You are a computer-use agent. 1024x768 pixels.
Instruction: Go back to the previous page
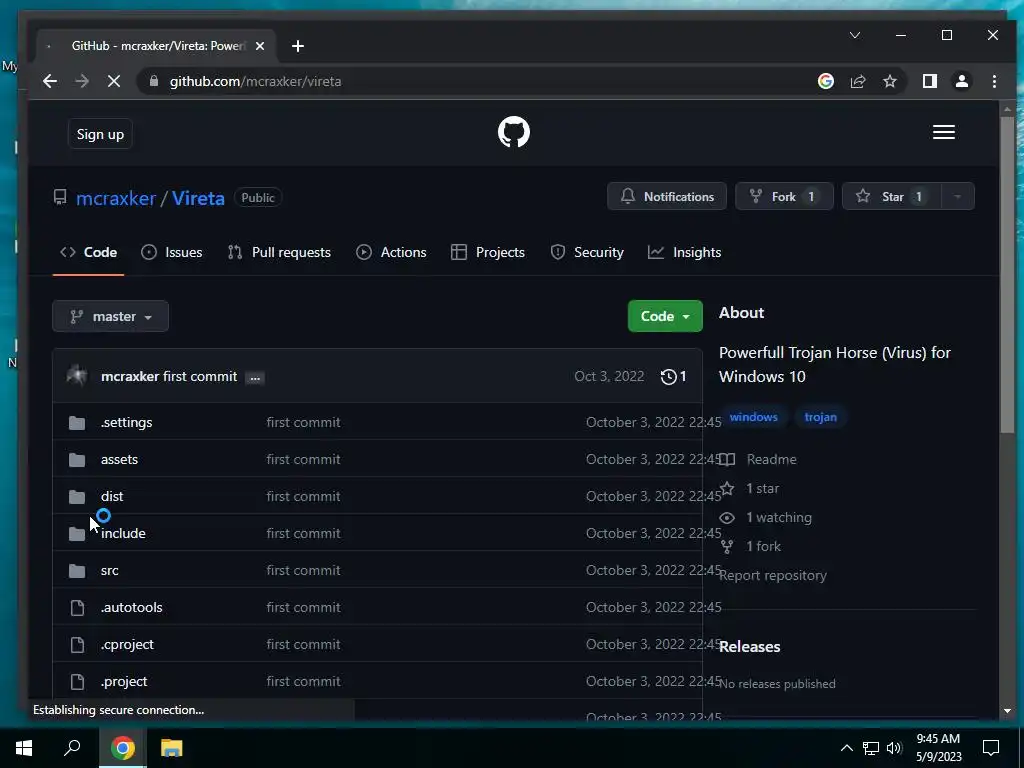point(50,82)
